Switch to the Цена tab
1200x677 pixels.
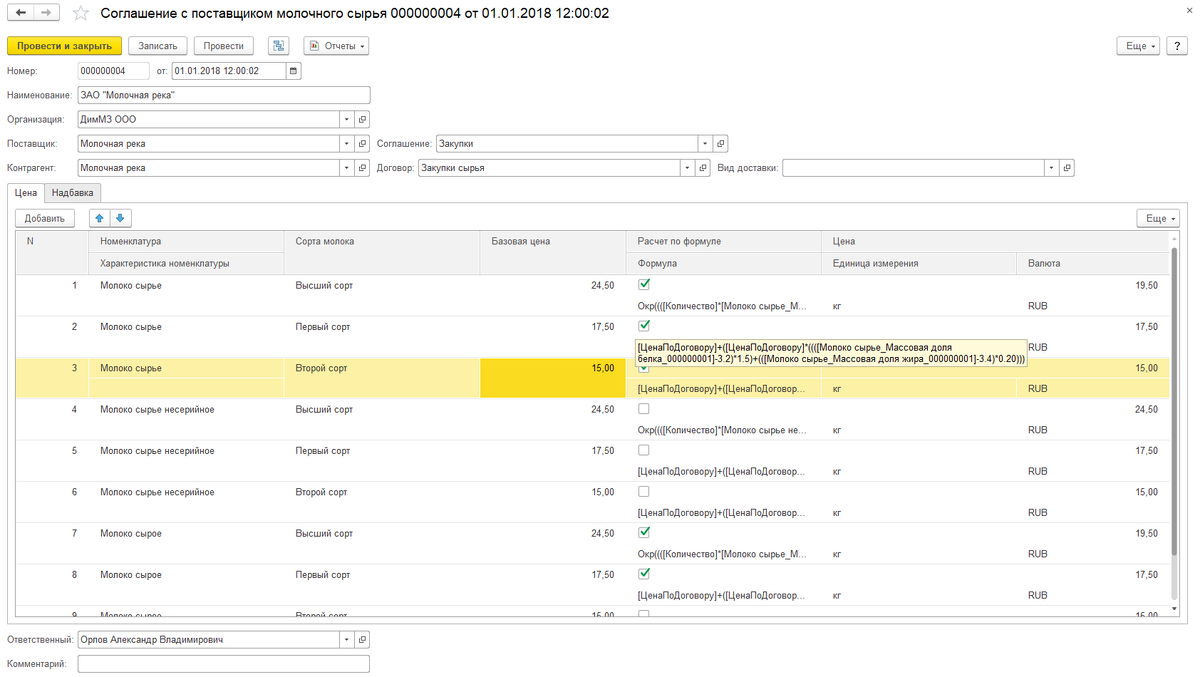[26, 193]
